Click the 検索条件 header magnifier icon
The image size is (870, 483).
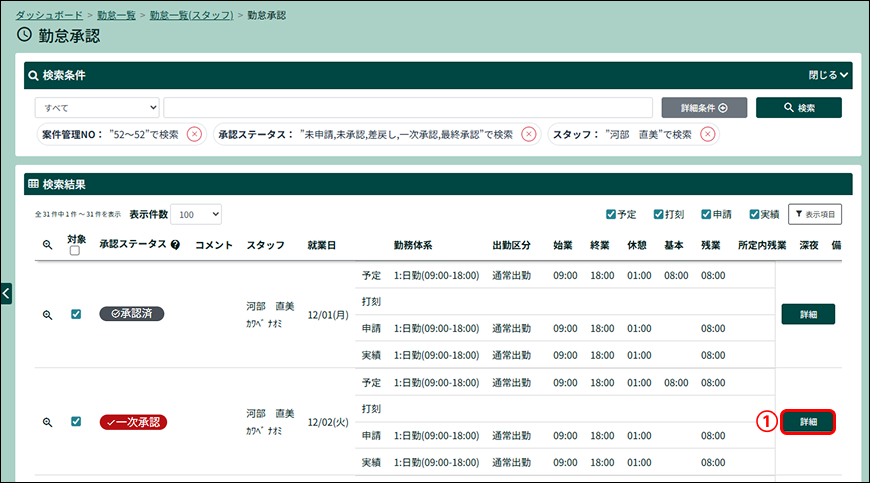(33, 75)
